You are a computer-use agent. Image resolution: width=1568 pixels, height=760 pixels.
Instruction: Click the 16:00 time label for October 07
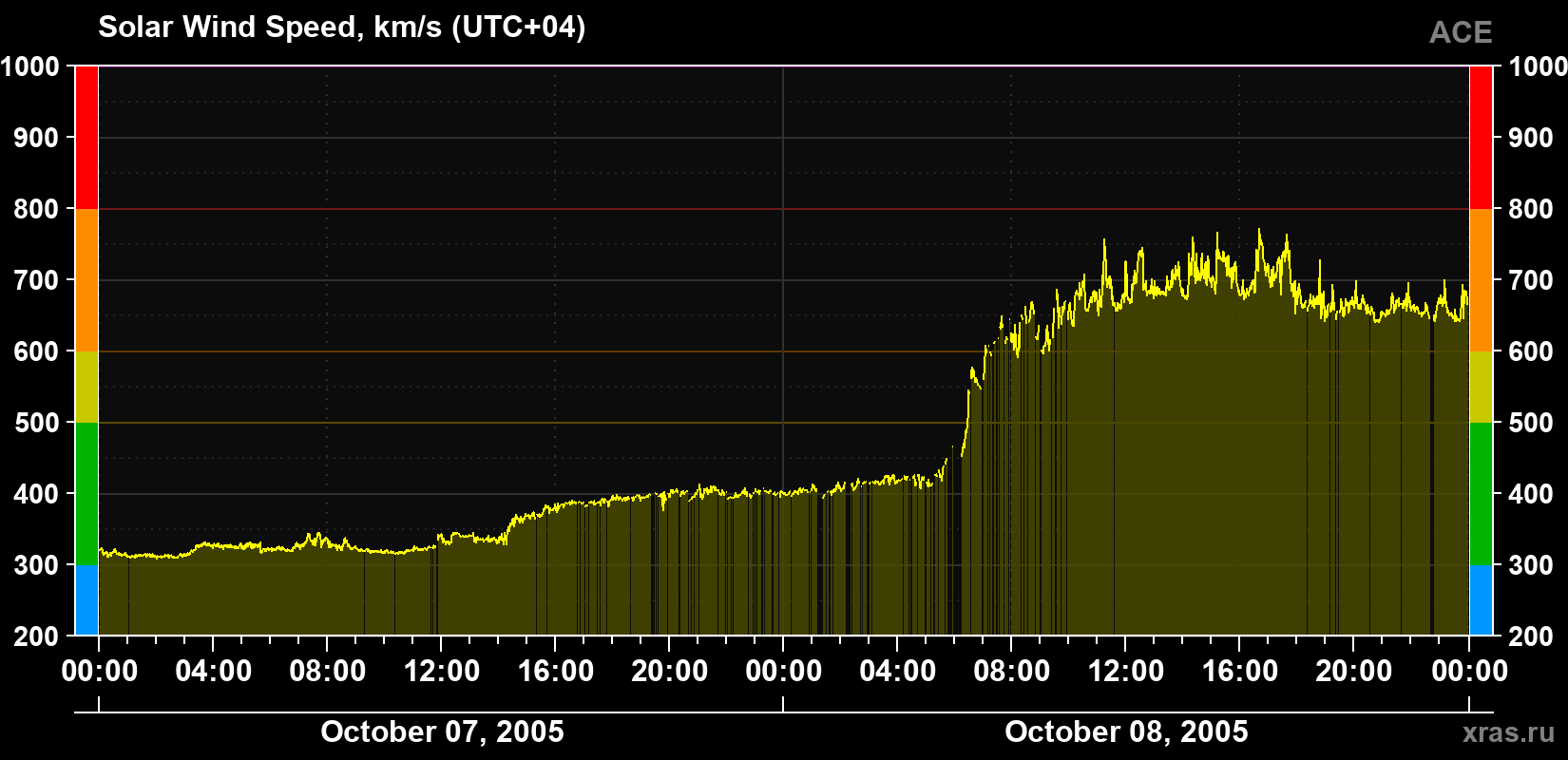556,671
